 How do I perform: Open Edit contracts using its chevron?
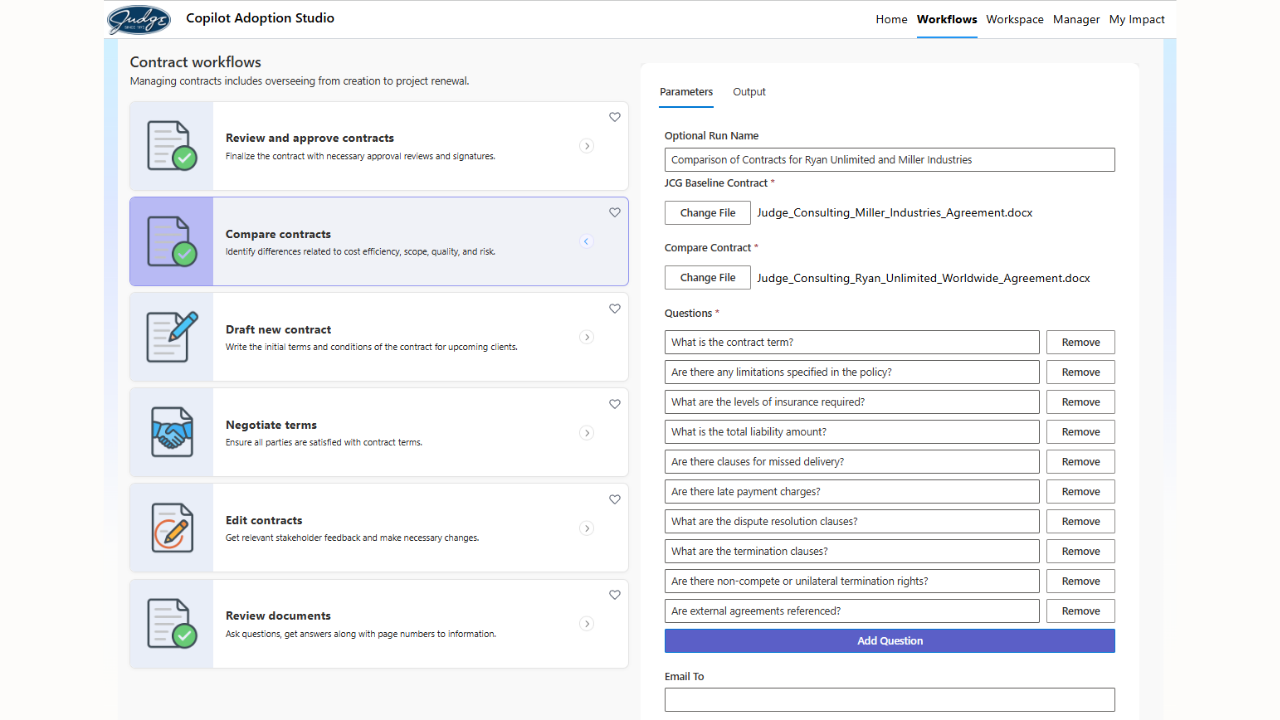point(587,528)
